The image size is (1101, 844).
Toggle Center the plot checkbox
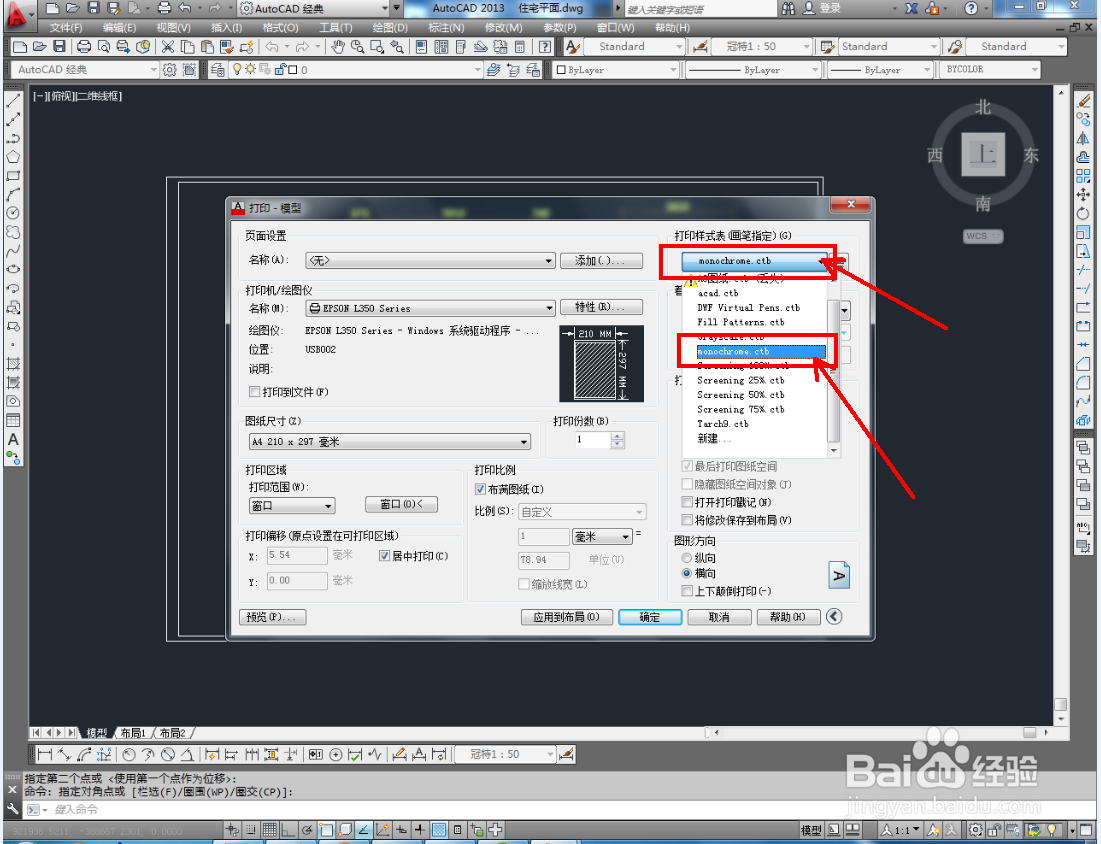[384, 556]
